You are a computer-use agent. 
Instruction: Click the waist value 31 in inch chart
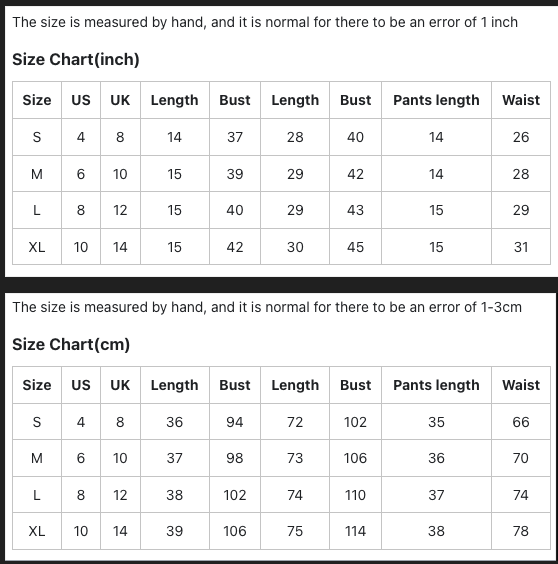[x=521, y=247]
